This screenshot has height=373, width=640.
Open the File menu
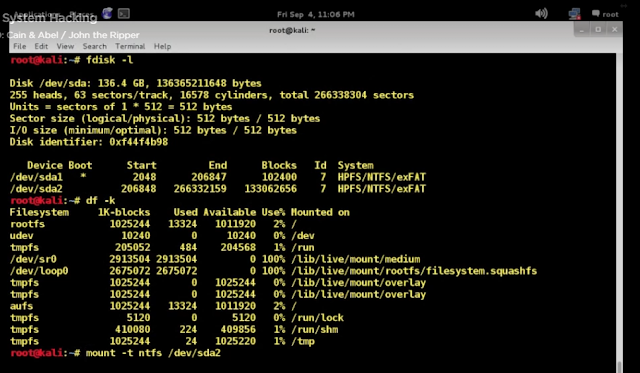(20, 47)
